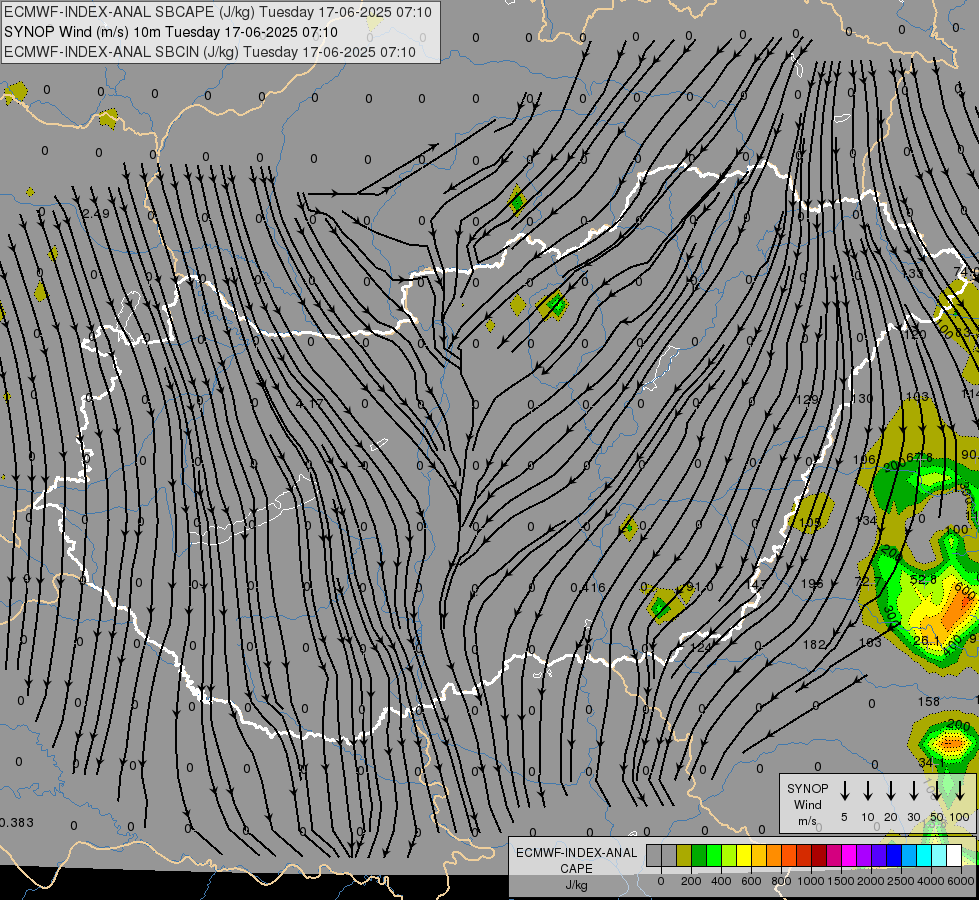Select the olive swatch in CAPE legend

click(x=684, y=855)
